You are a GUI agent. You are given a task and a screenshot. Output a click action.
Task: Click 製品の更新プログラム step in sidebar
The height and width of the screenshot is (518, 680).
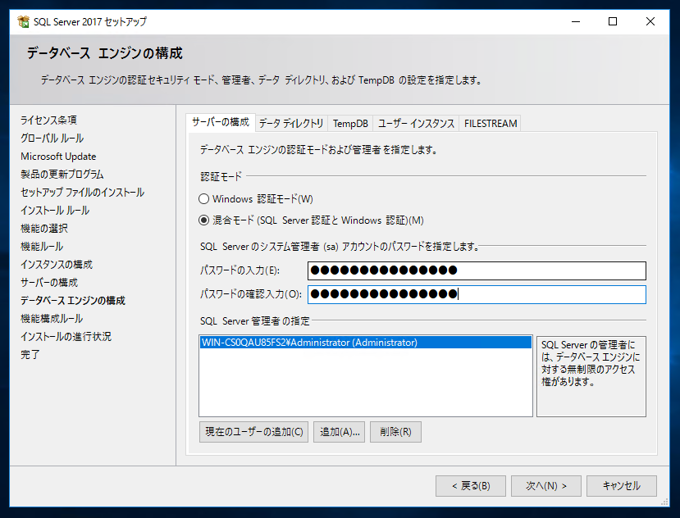tap(62, 174)
